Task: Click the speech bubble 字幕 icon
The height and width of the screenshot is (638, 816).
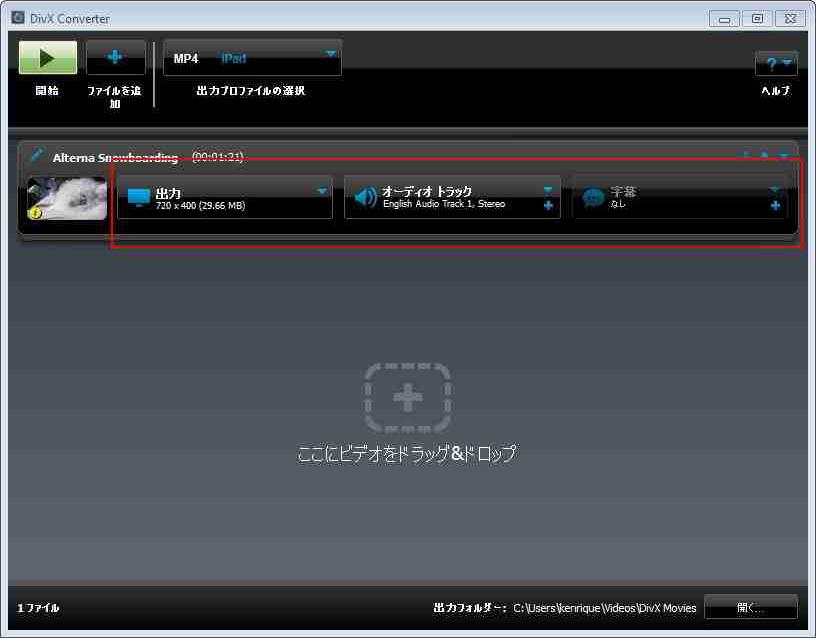Action: [593, 198]
